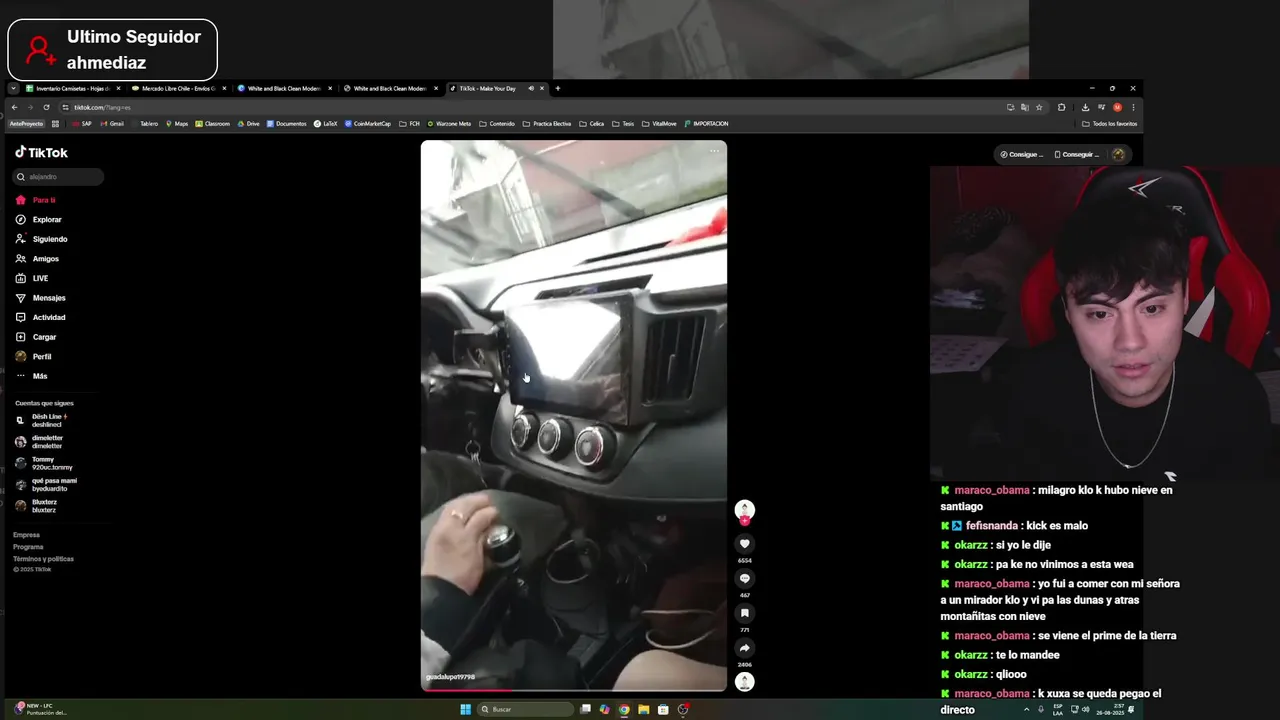Open Chrome profile avatar
The height and width of the screenshot is (720, 1280).
(x=1117, y=107)
